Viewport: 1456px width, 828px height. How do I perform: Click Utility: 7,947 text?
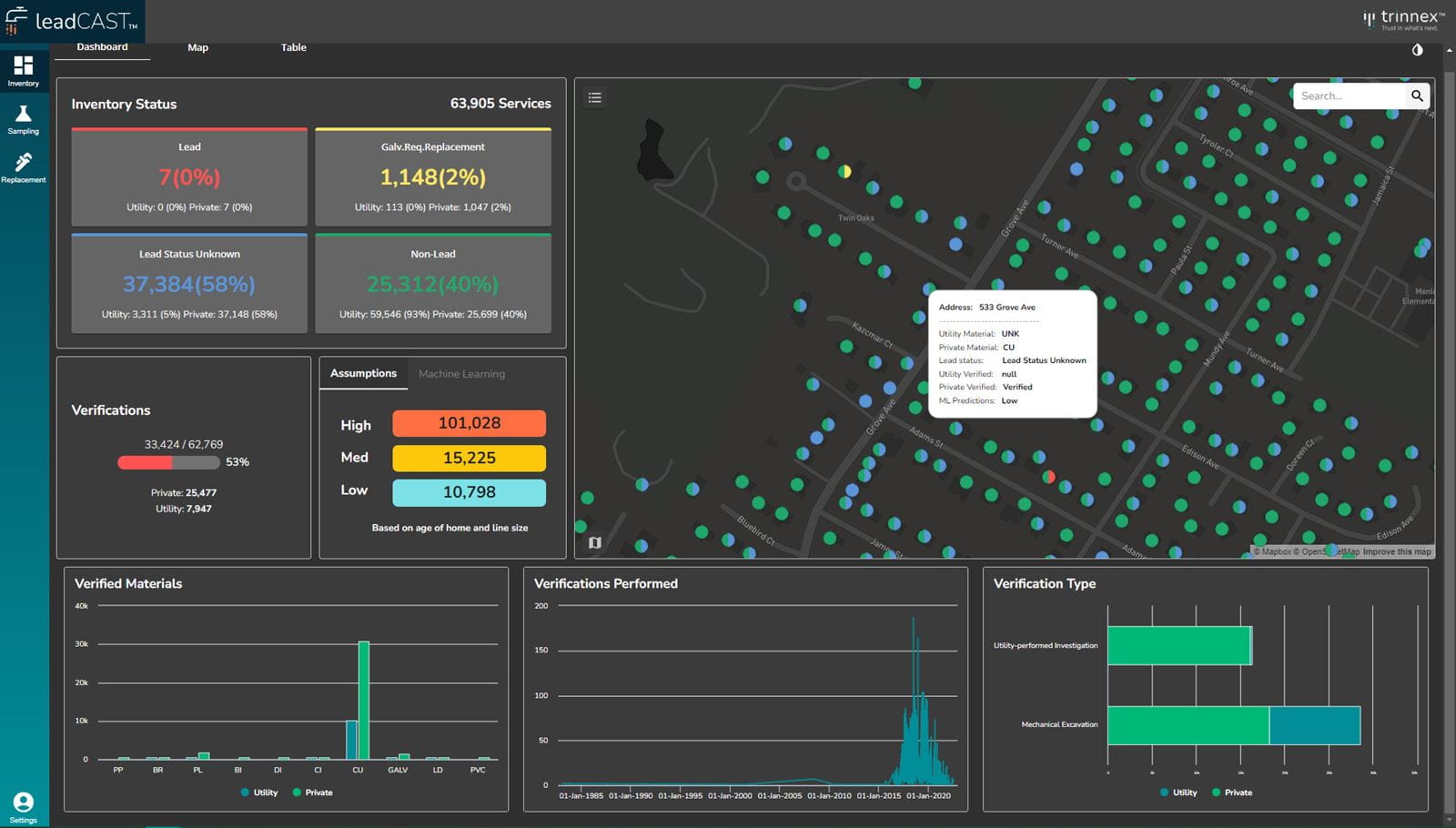point(184,509)
